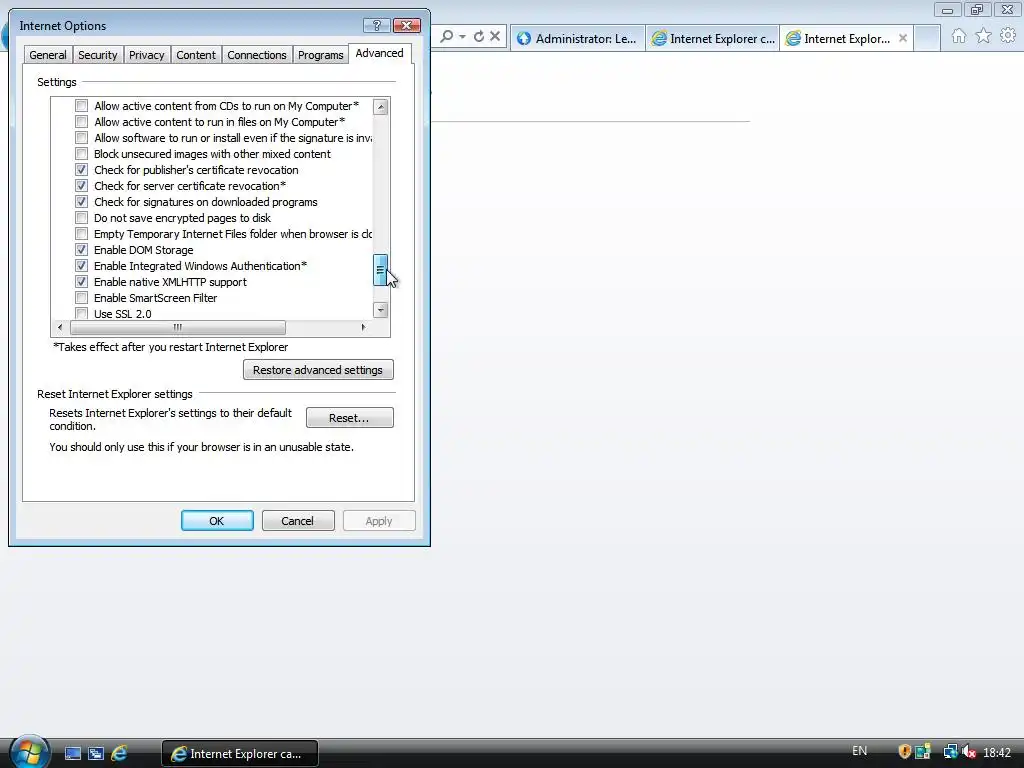Open the network tray icon
Screen dimensions: 1024x768
(x=950, y=752)
